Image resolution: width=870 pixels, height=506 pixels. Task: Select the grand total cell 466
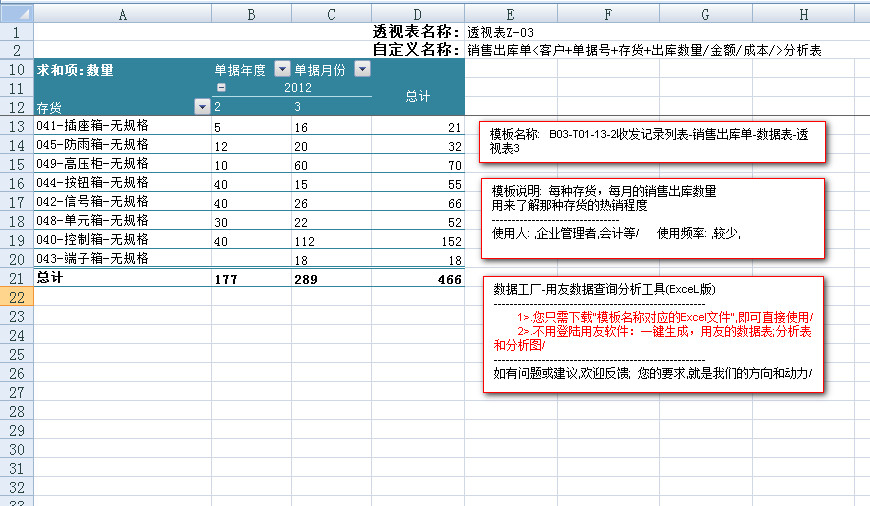418,279
